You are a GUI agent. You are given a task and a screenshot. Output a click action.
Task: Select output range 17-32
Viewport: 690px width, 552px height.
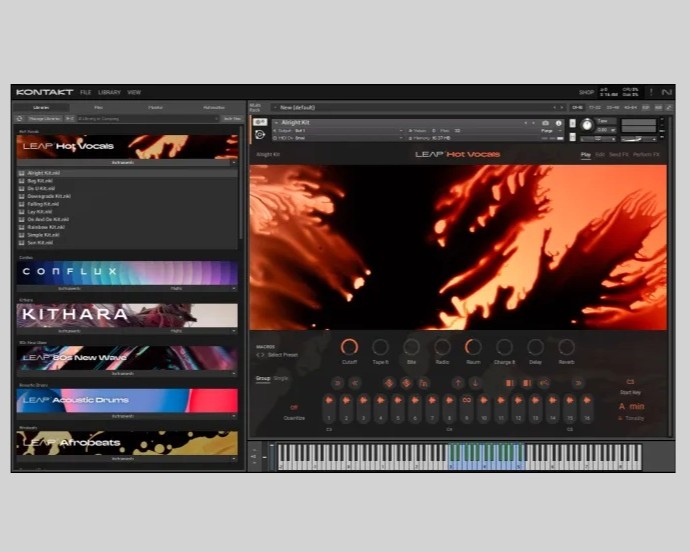coord(595,107)
